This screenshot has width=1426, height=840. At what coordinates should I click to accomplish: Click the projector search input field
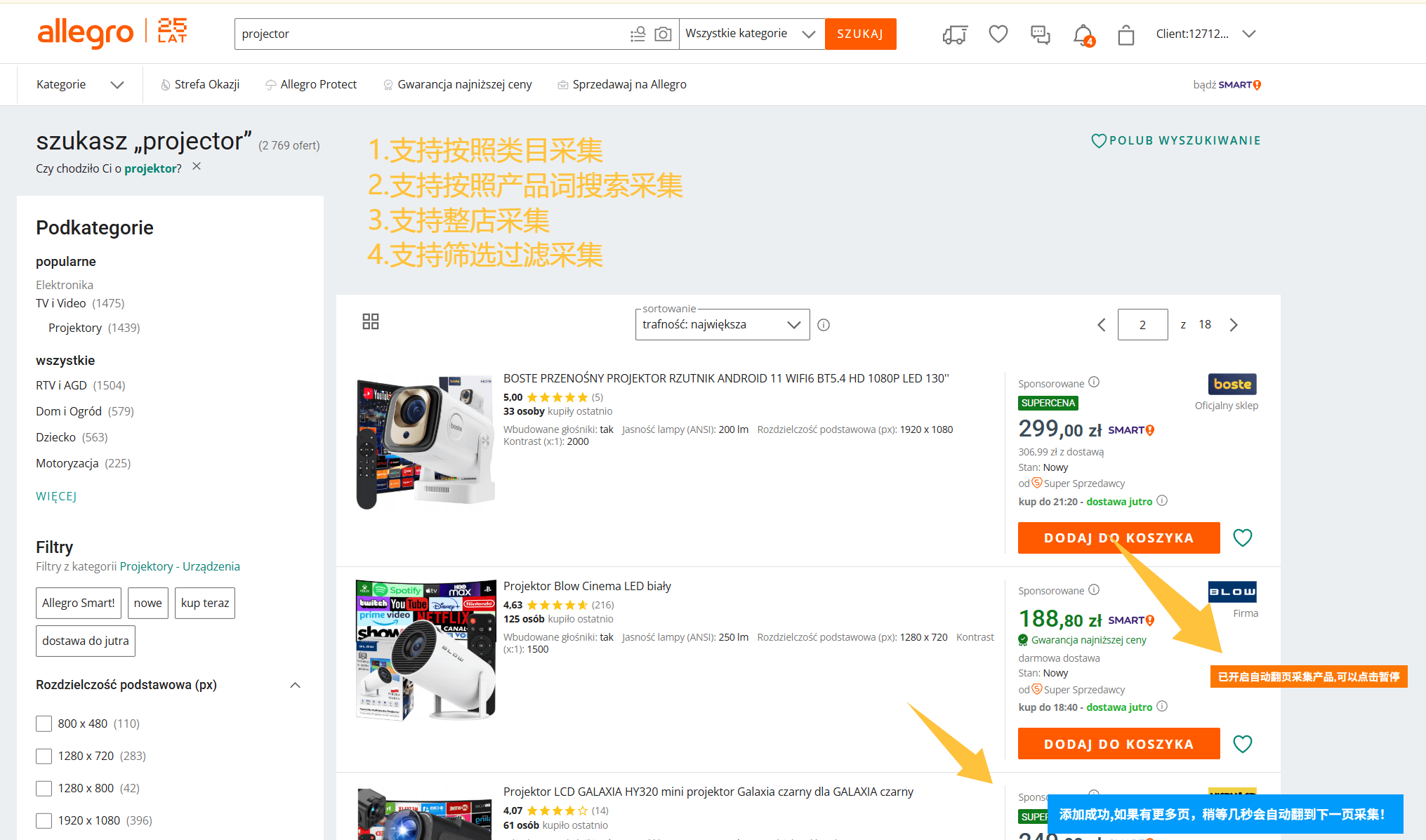[x=432, y=34]
